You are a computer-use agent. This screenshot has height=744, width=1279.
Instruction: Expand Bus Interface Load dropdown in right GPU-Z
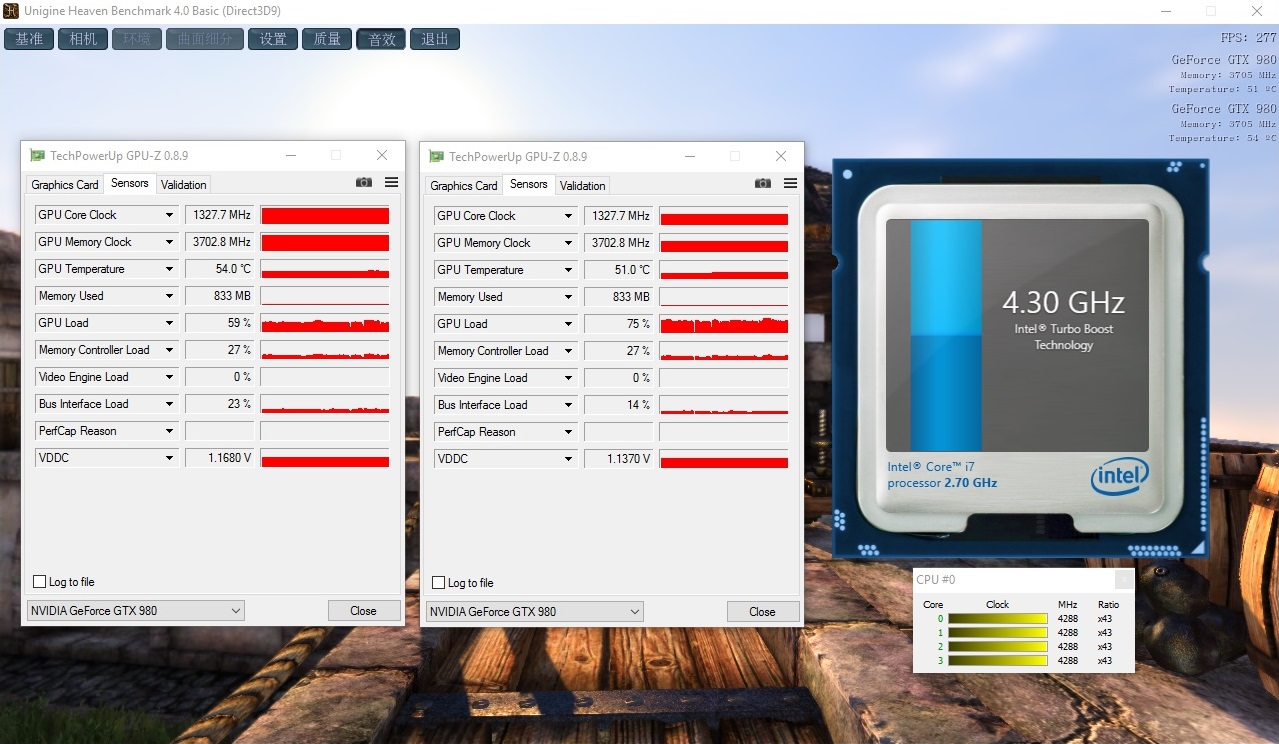pyautogui.click(x=568, y=405)
